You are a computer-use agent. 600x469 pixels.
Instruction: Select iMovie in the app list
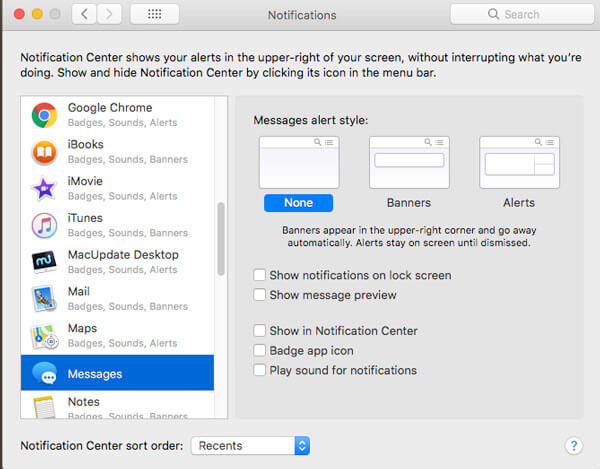(x=117, y=189)
